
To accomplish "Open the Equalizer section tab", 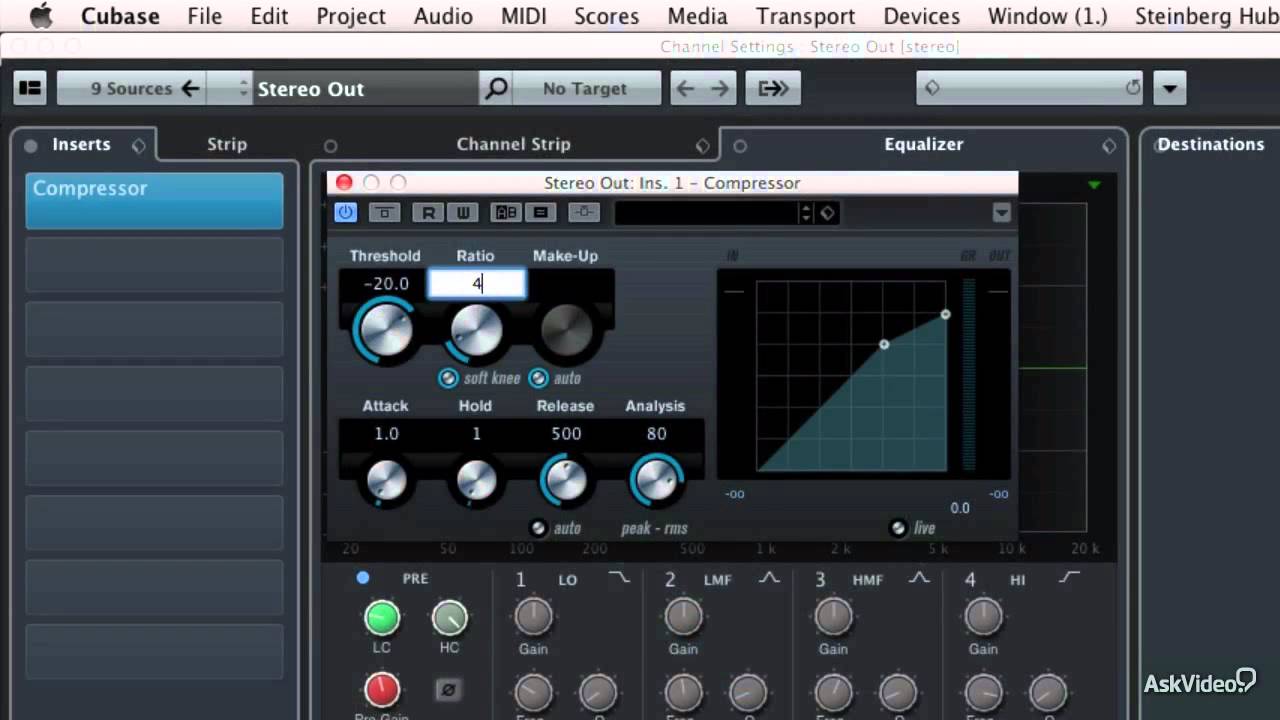I will click(x=924, y=144).
